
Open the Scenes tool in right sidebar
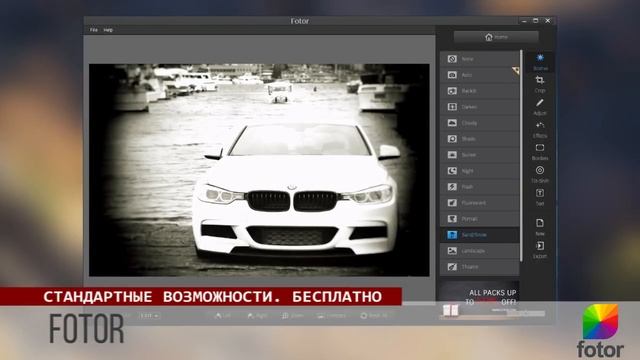click(540, 62)
